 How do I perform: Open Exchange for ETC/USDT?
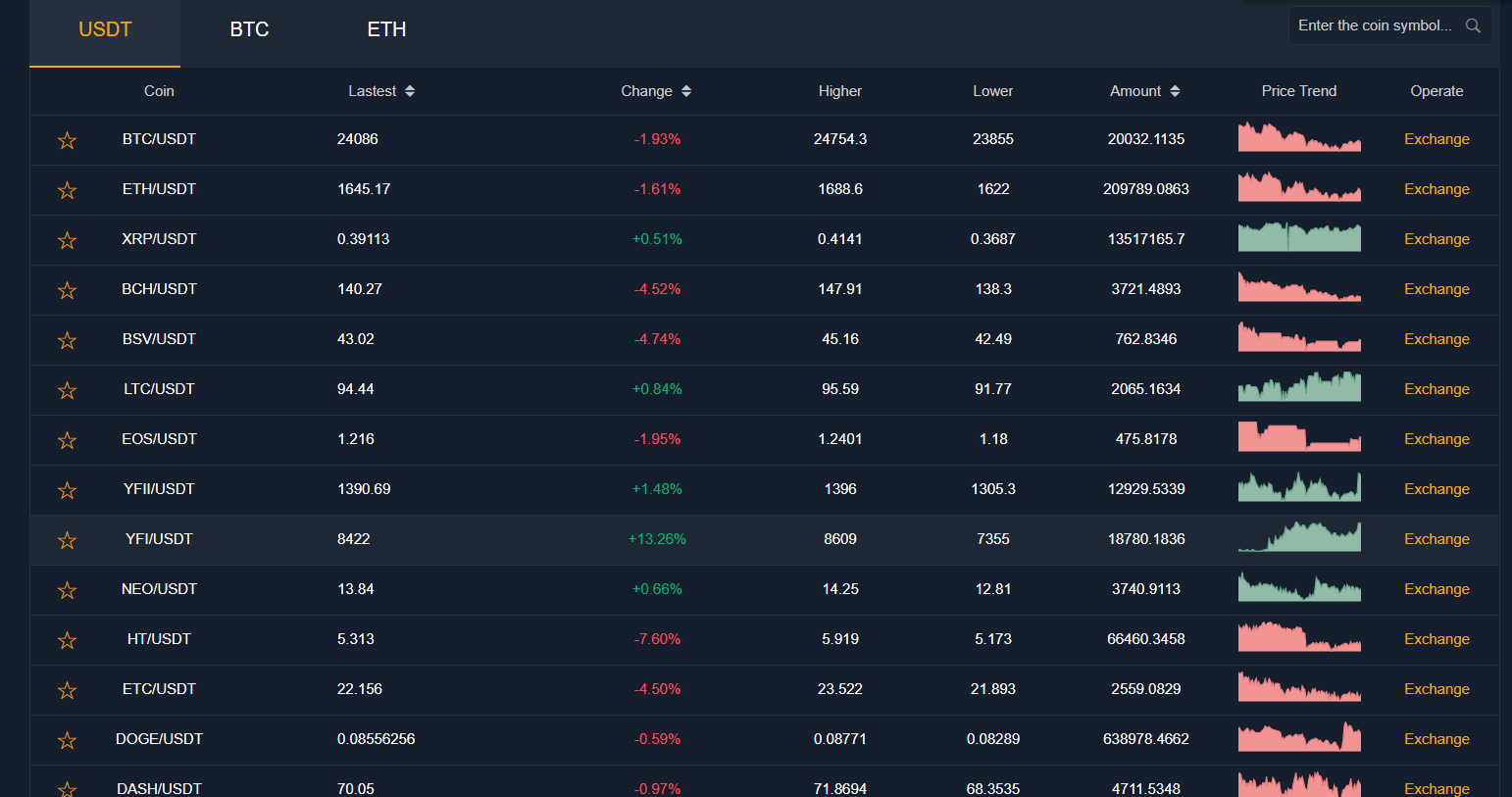1436,689
